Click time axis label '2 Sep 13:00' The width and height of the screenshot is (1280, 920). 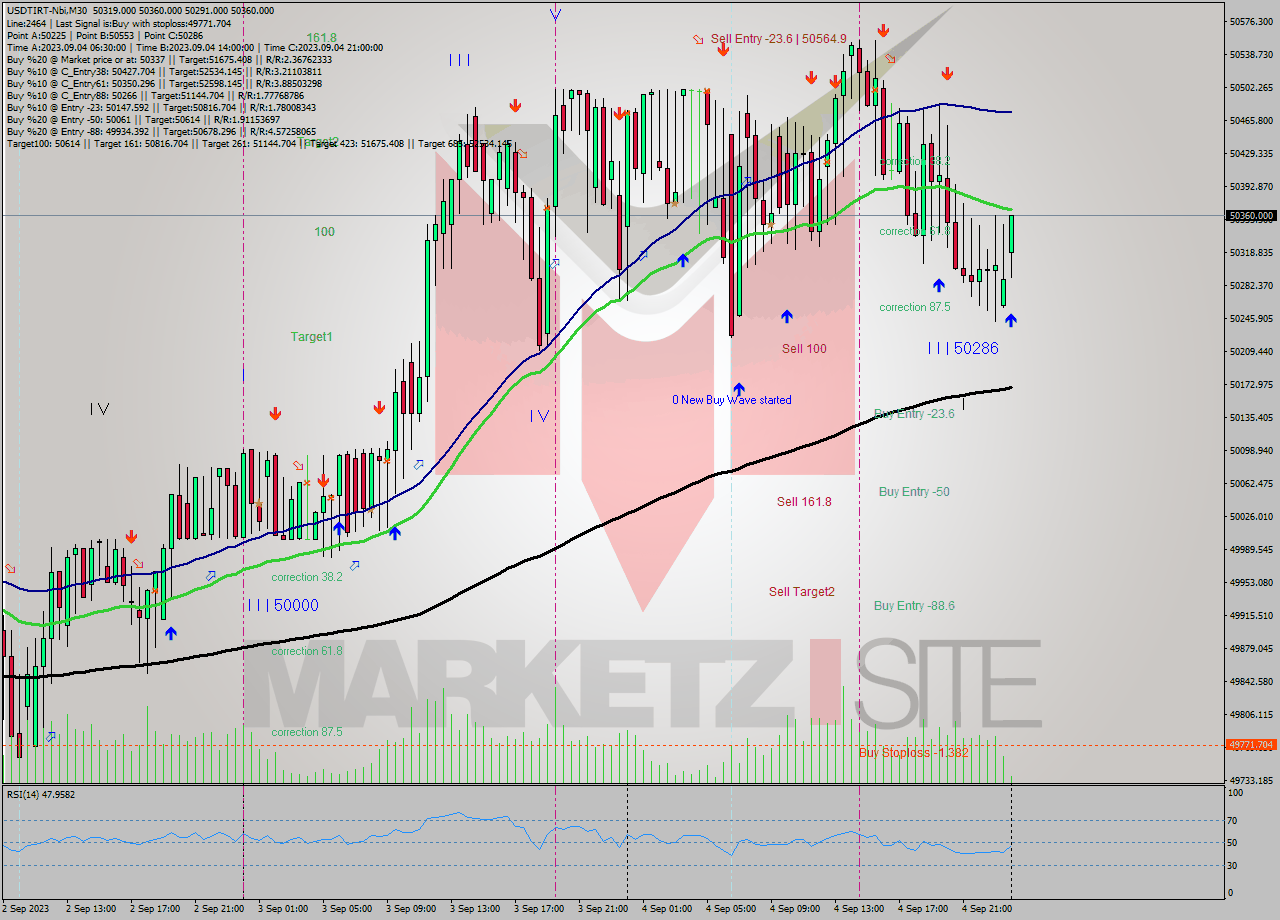(90, 909)
